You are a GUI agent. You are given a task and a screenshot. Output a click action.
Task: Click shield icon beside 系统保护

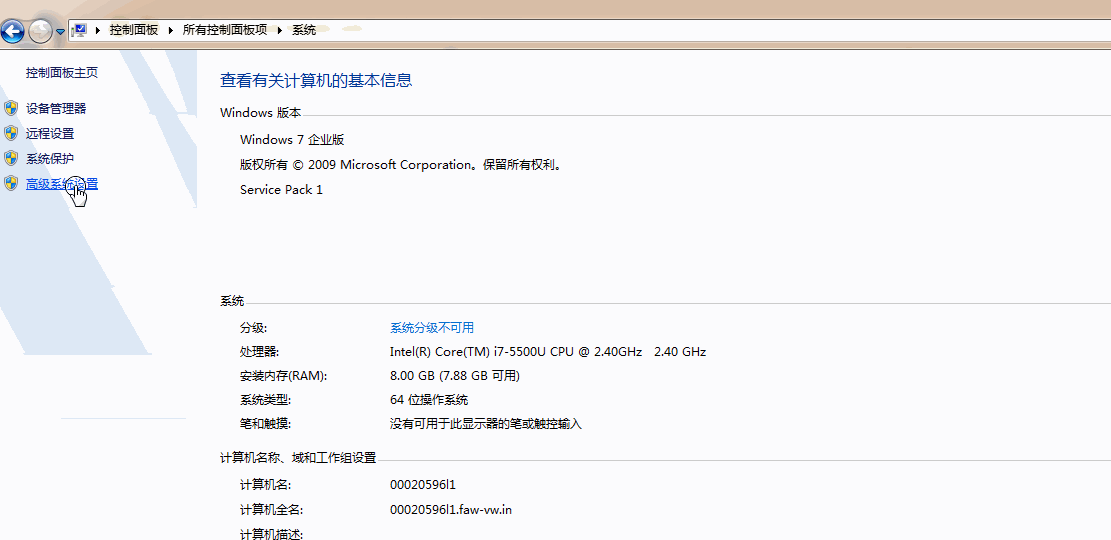click(11, 158)
